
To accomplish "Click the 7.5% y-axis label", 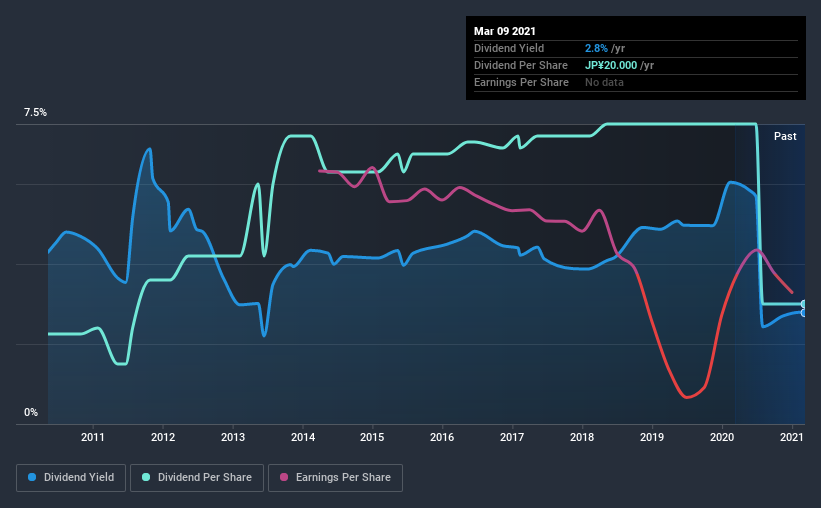I will click(35, 113).
